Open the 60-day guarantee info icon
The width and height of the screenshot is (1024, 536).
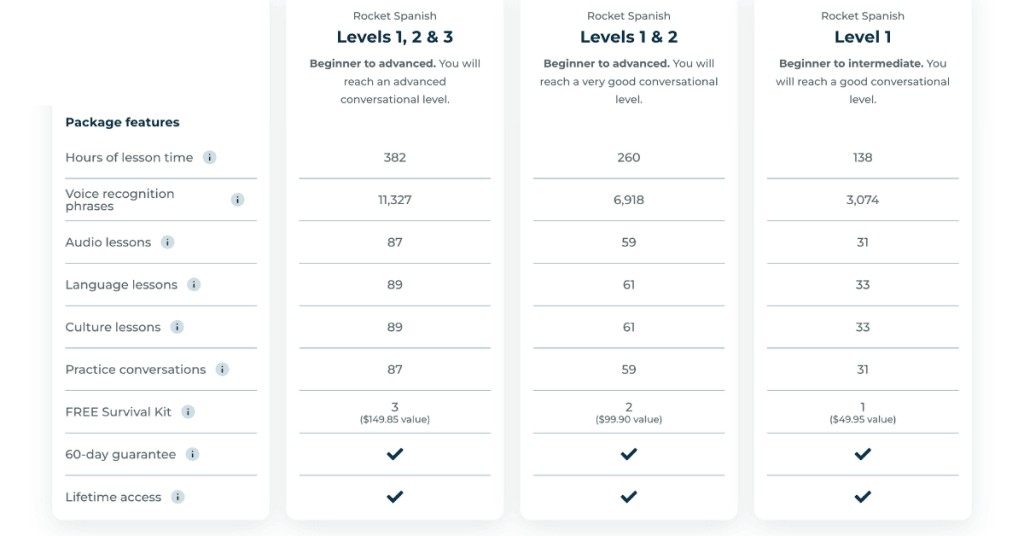click(193, 454)
